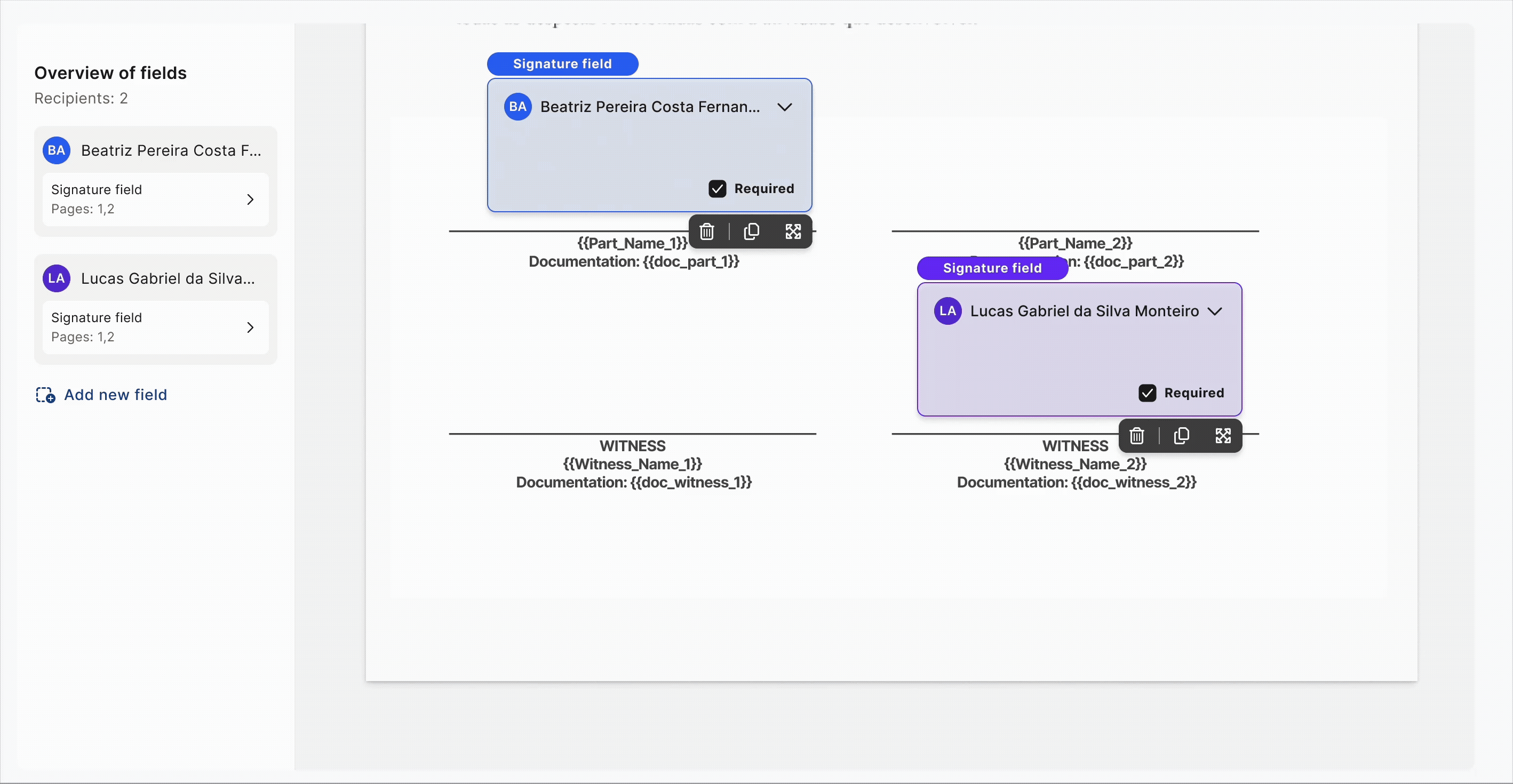Uncheck Required on Lucas's signature field
1513x784 pixels.
pos(1147,393)
